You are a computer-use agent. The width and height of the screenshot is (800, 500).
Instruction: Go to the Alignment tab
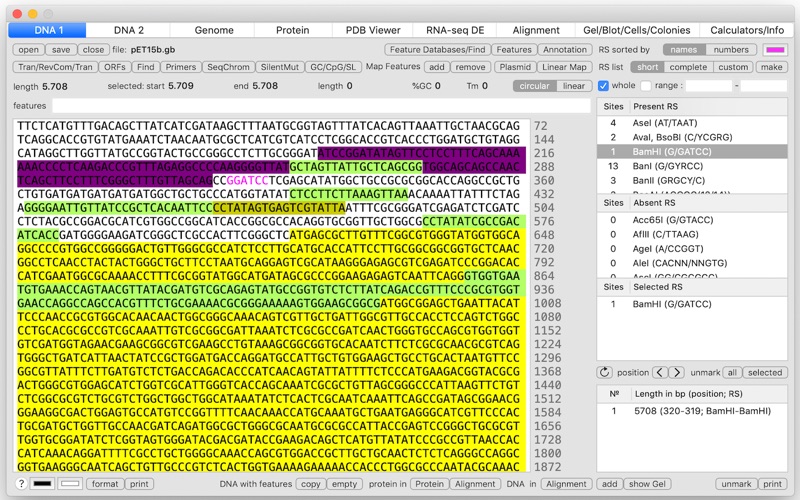click(x=536, y=30)
